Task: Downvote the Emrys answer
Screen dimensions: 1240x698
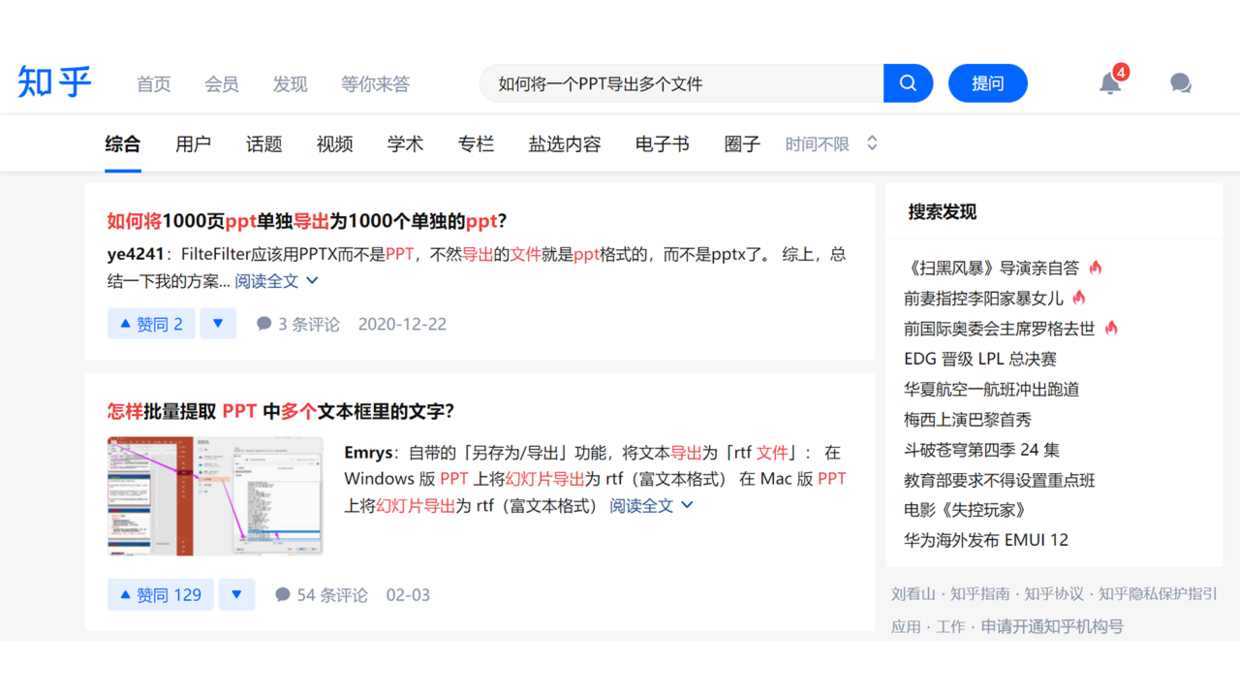Action: coord(237,595)
